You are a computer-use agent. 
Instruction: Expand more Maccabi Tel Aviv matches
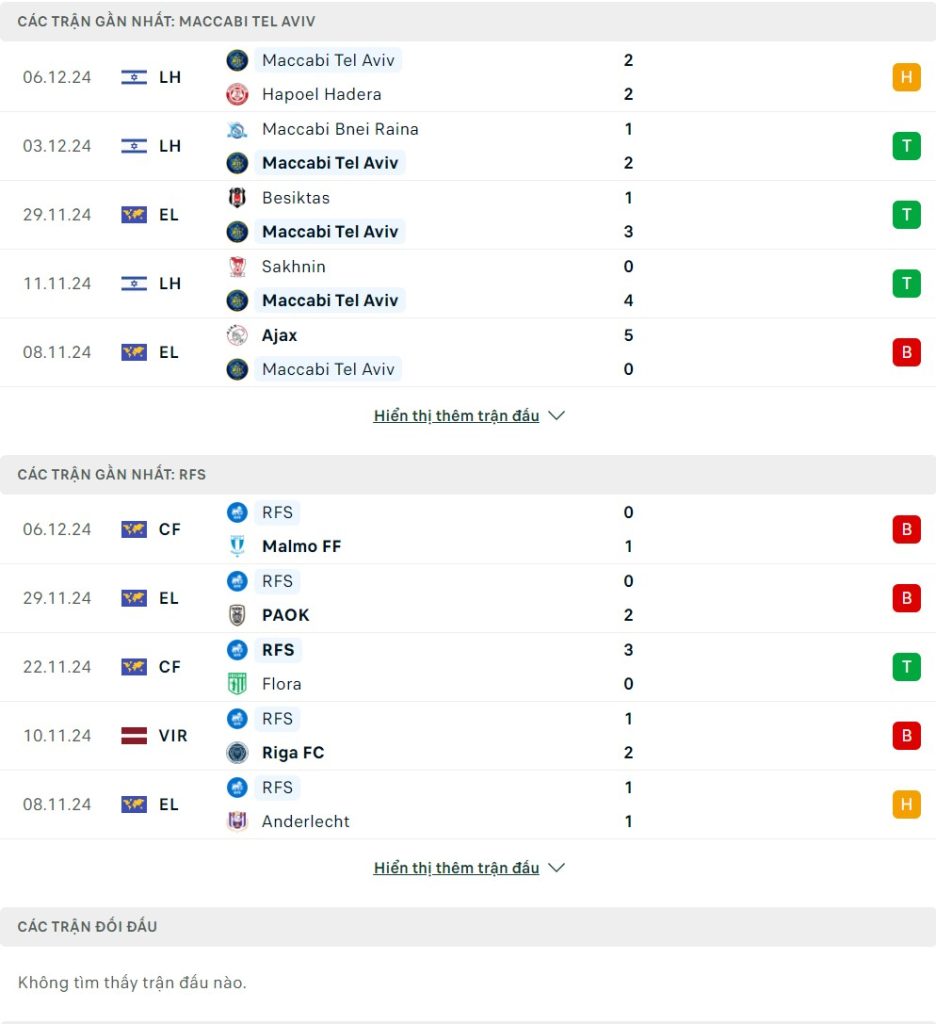456,416
